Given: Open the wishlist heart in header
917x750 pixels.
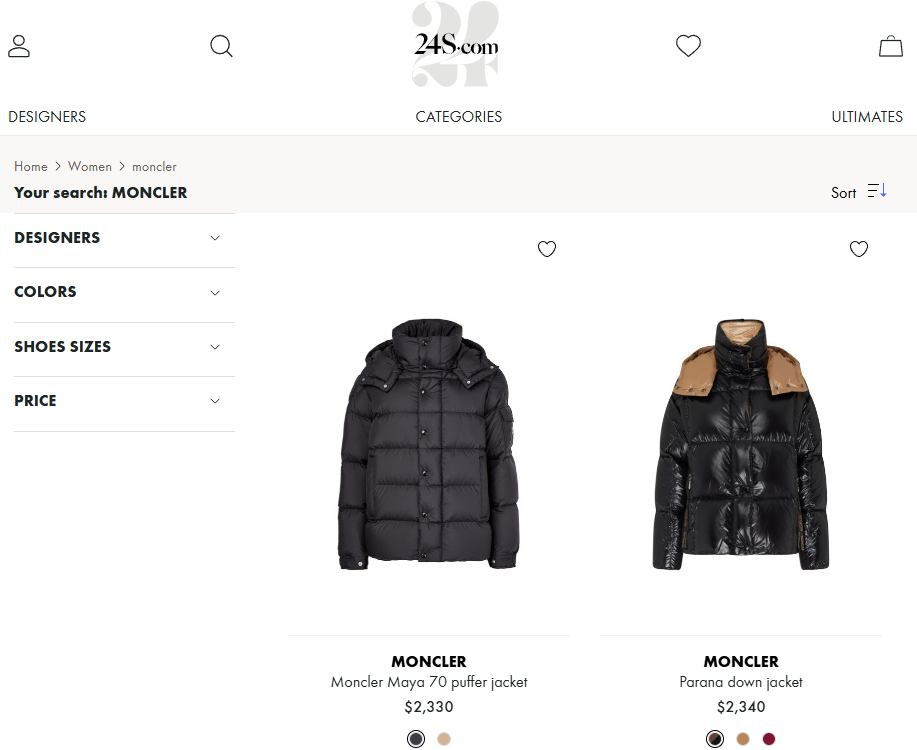Looking at the screenshot, I should [x=688, y=46].
